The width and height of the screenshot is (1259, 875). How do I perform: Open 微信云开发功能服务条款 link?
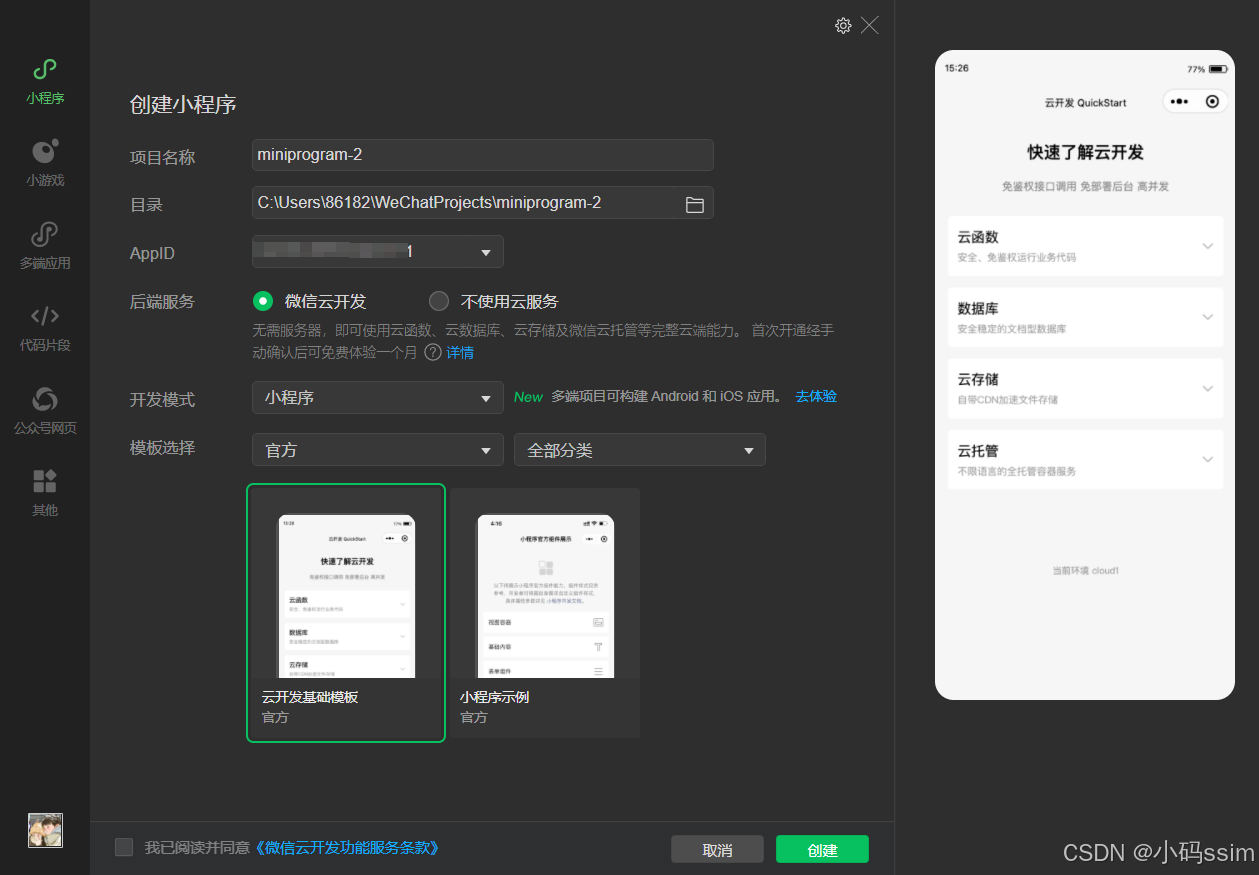point(346,848)
